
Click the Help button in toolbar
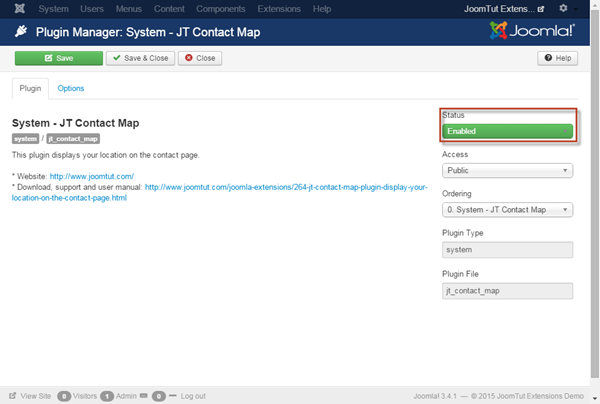pyautogui.click(x=558, y=58)
